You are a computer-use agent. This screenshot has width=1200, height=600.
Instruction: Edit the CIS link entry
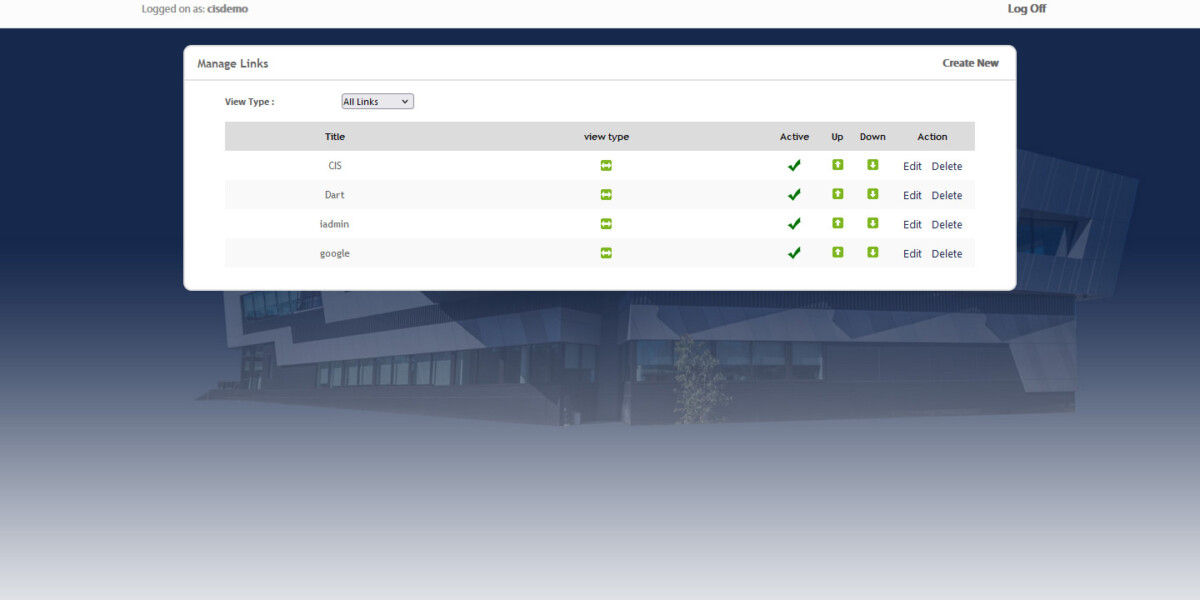tap(911, 166)
